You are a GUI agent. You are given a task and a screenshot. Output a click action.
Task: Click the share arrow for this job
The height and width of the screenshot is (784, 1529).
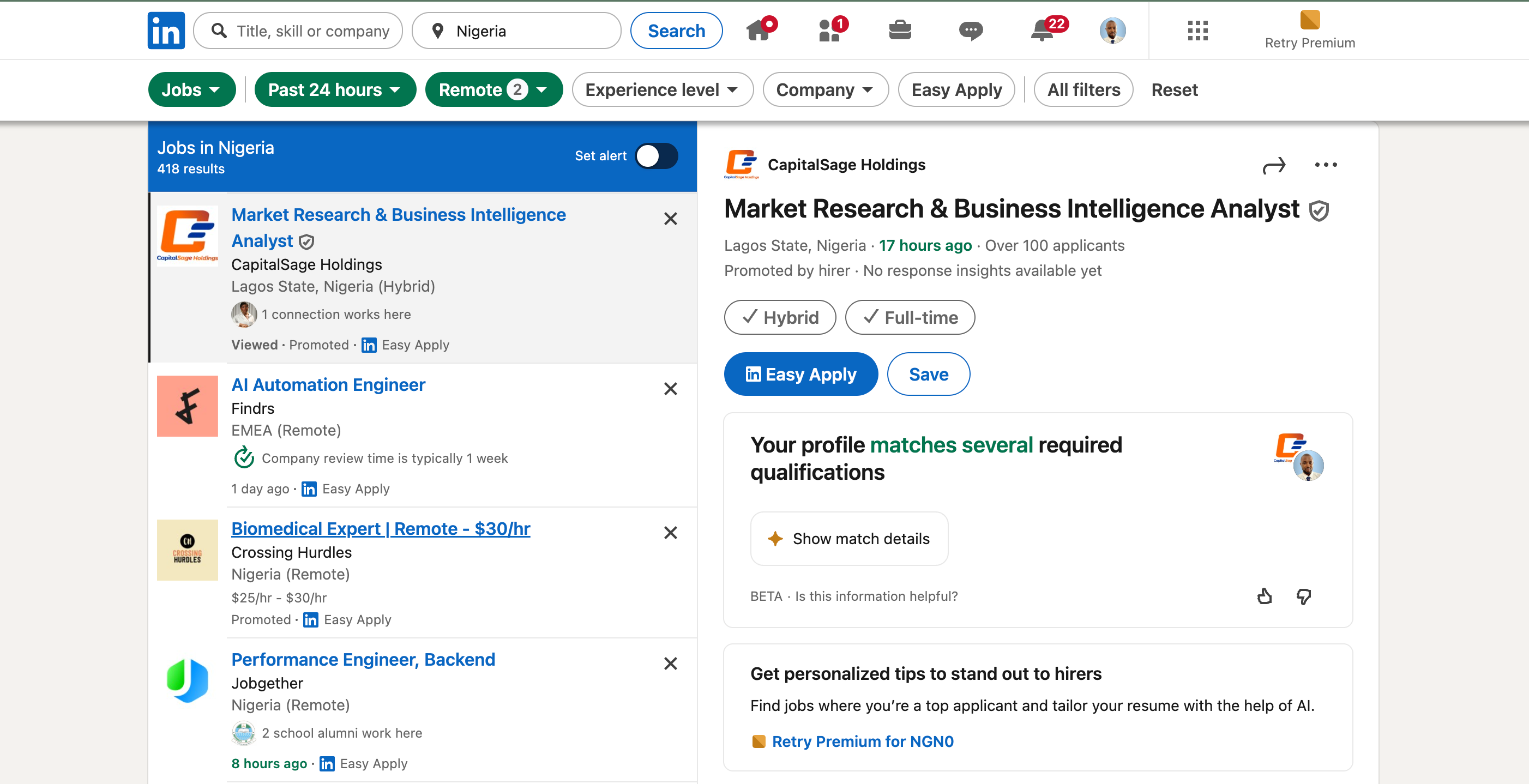point(1274,166)
